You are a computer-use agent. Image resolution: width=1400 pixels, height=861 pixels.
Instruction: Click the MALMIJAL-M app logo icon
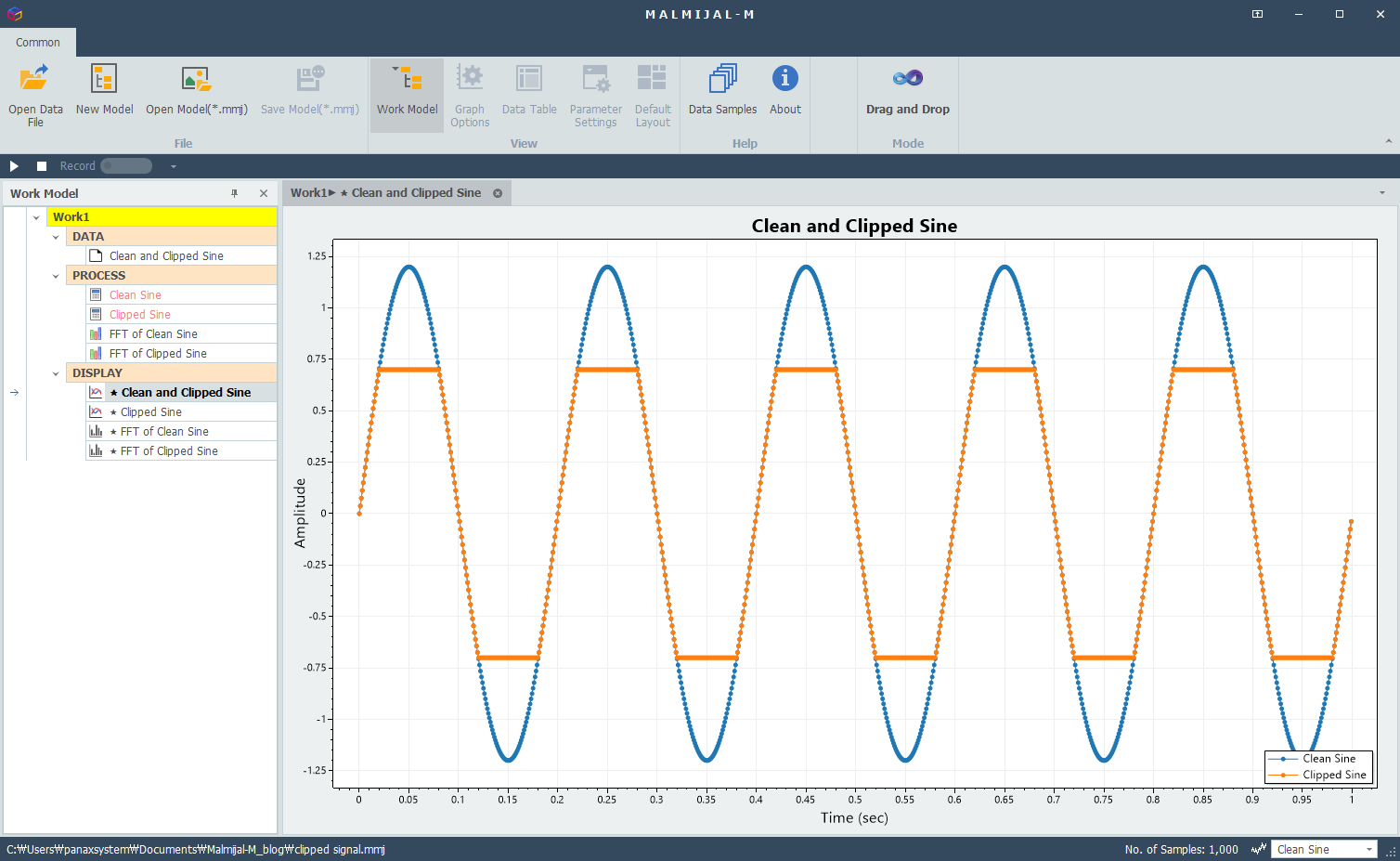(14, 14)
